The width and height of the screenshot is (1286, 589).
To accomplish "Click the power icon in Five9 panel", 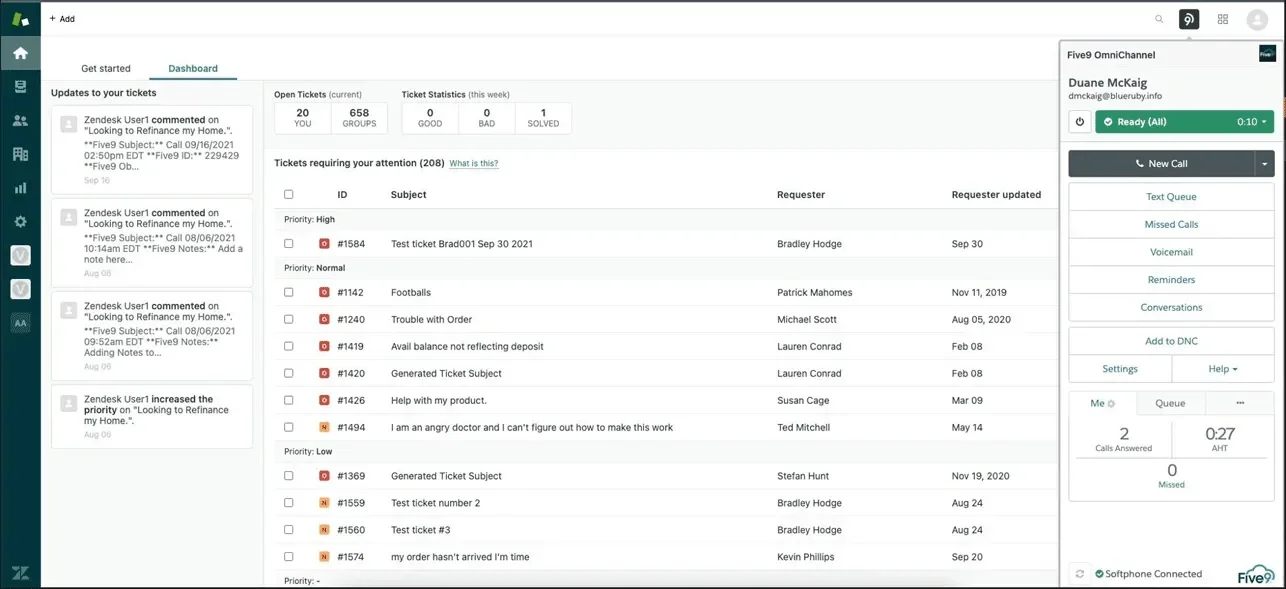I will 1081,120.
